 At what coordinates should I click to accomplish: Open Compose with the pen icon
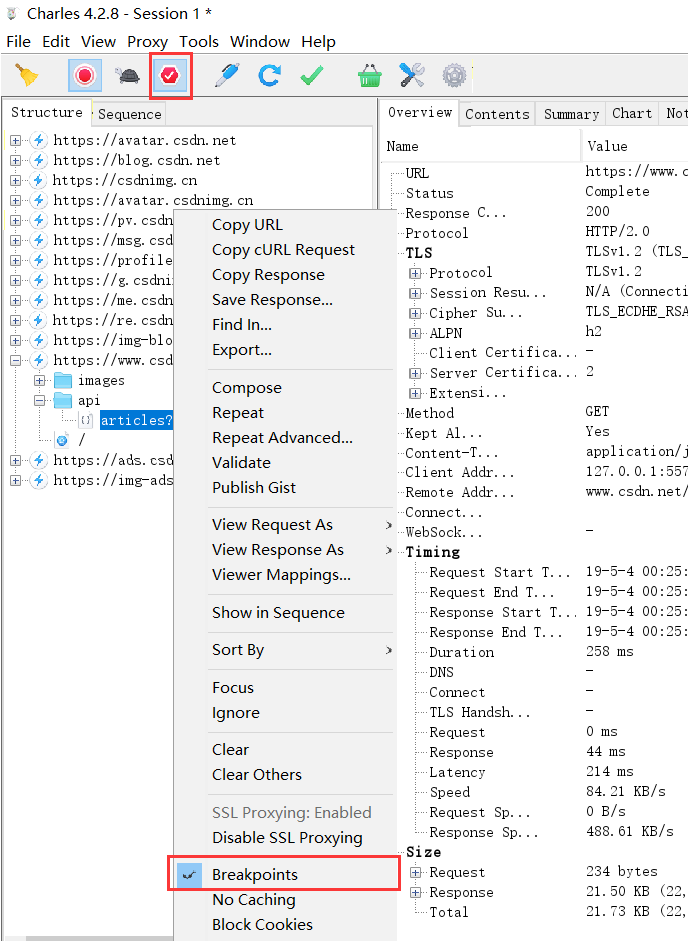(228, 76)
